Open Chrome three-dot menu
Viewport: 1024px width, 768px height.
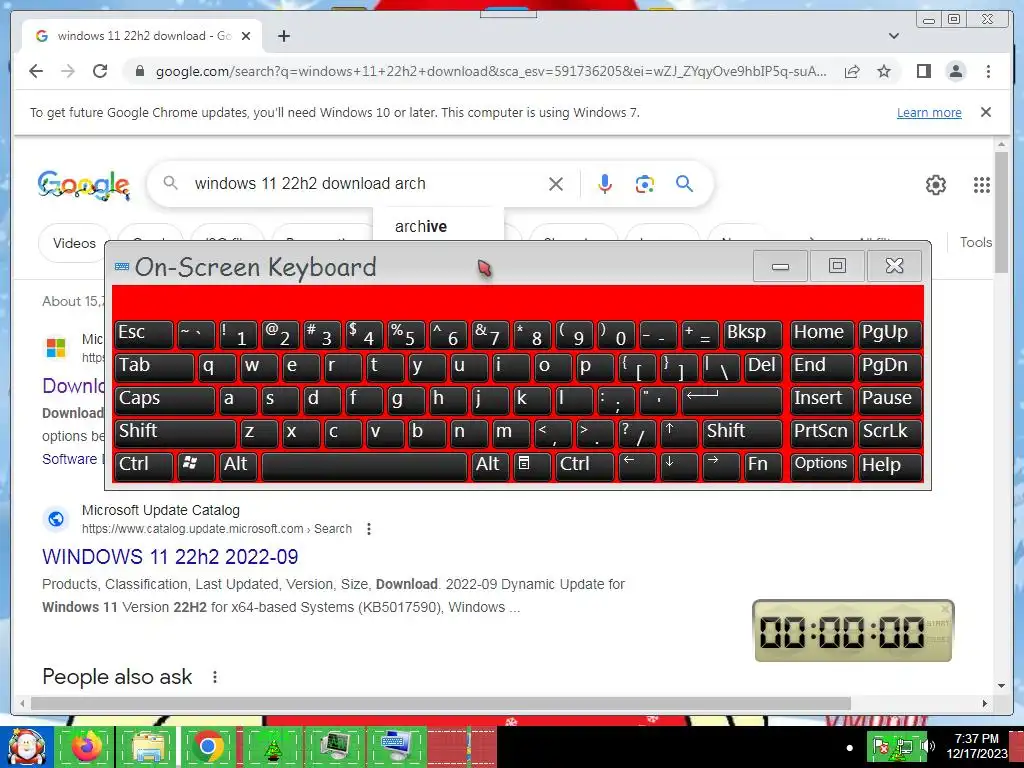coord(988,71)
